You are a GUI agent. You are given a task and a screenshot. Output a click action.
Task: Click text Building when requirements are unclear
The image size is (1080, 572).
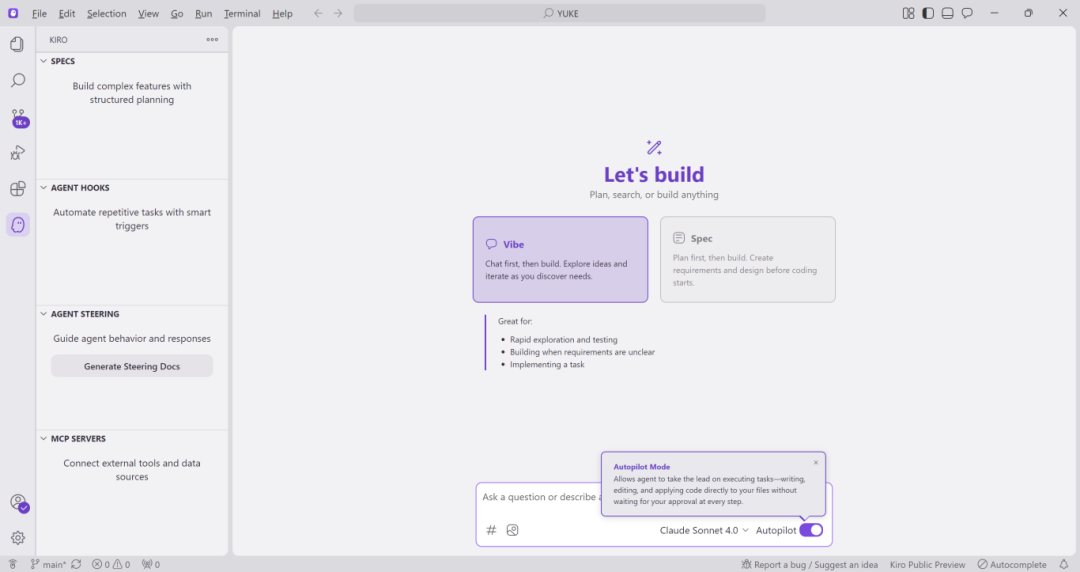coord(582,352)
